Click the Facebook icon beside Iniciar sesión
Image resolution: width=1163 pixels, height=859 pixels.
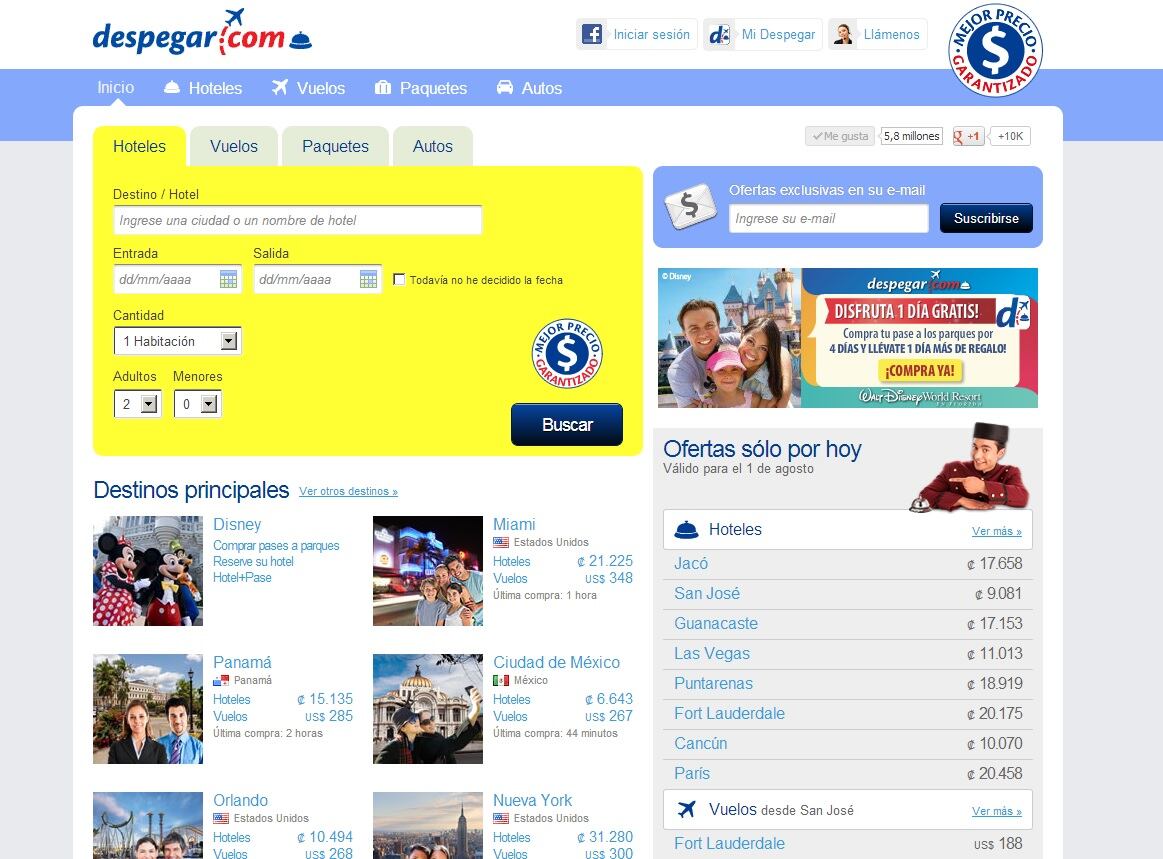pyautogui.click(x=592, y=34)
